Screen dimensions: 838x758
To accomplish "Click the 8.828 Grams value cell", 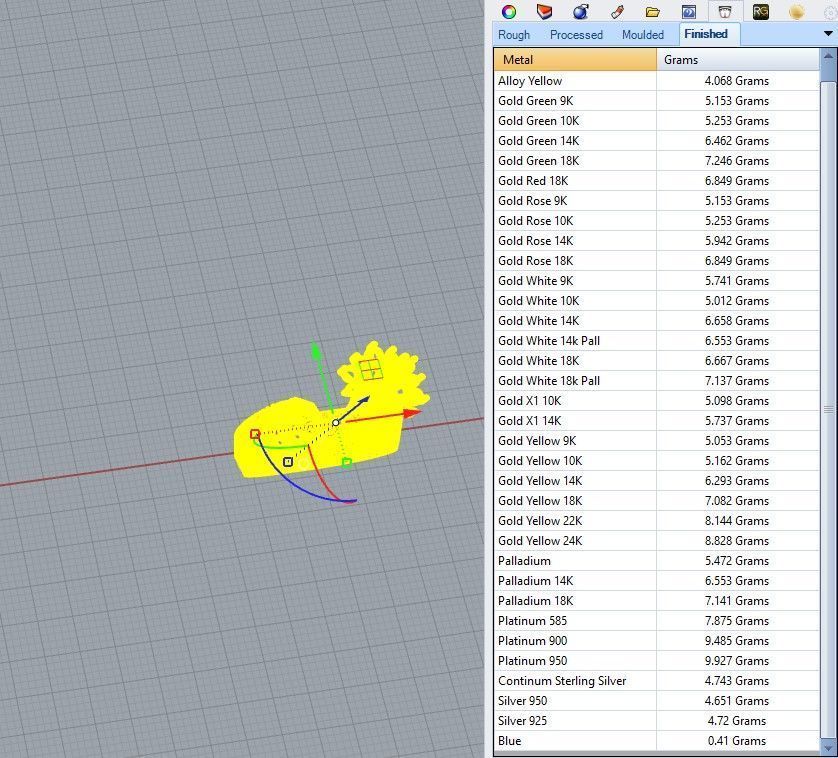I will click(x=738, y=540).
